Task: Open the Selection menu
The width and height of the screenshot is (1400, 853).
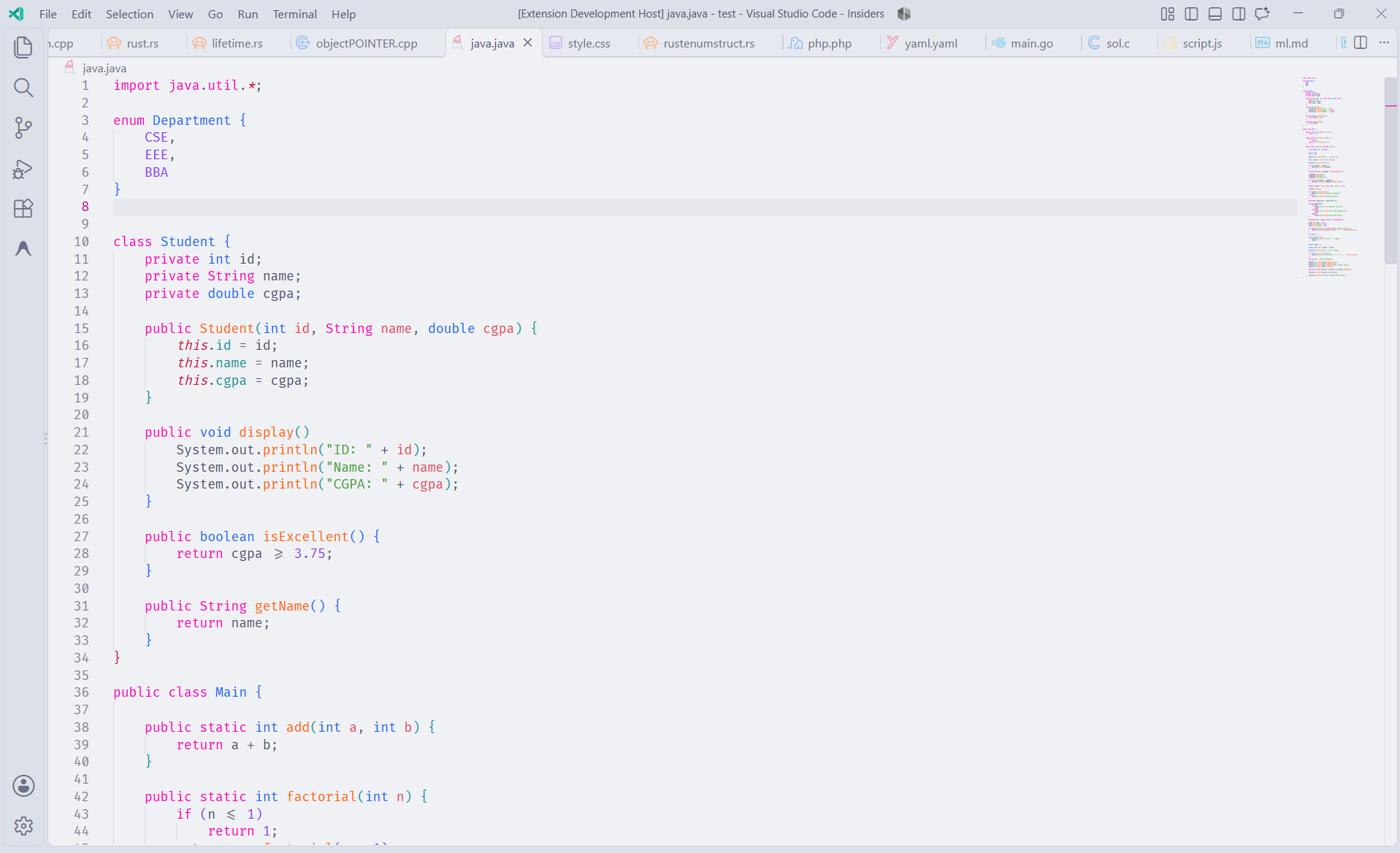Action: click(129, 14)
